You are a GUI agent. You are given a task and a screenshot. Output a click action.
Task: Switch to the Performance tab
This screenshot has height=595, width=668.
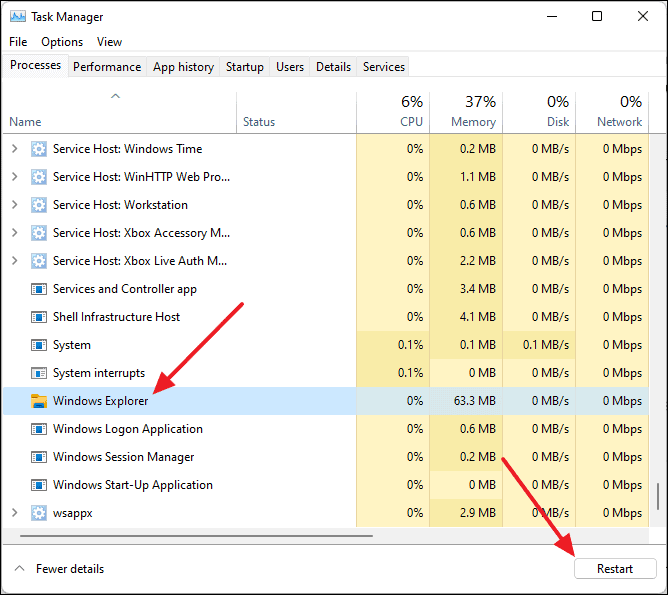click(x=107, y=67)
